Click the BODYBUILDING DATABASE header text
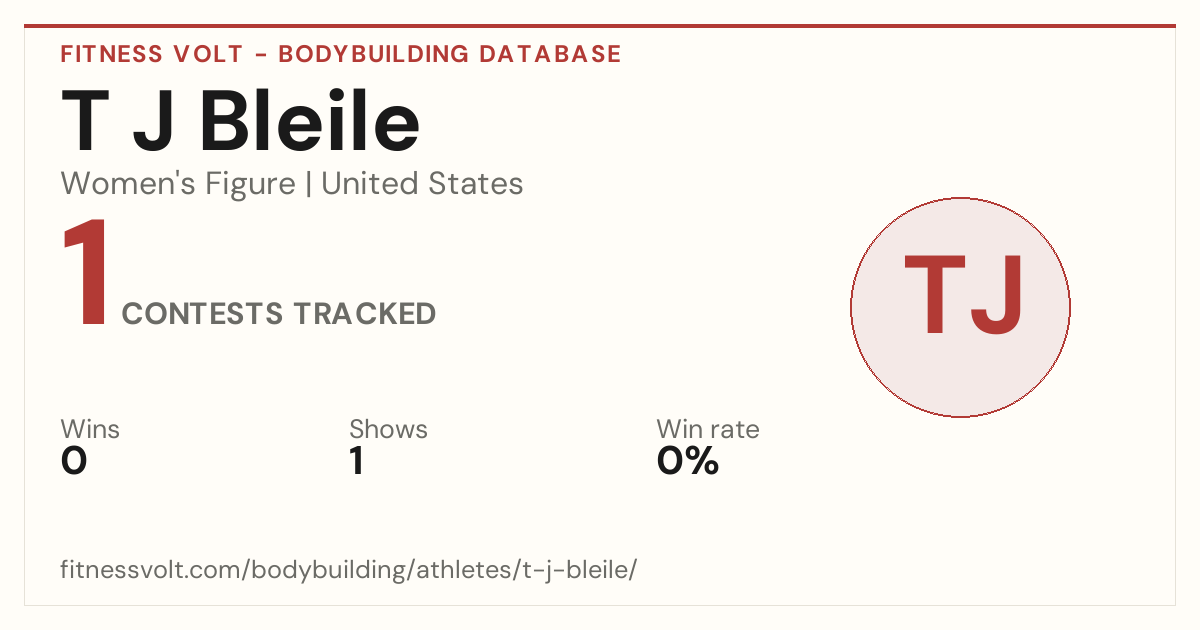The image size is (1200, 630). [x=450, y=54]
